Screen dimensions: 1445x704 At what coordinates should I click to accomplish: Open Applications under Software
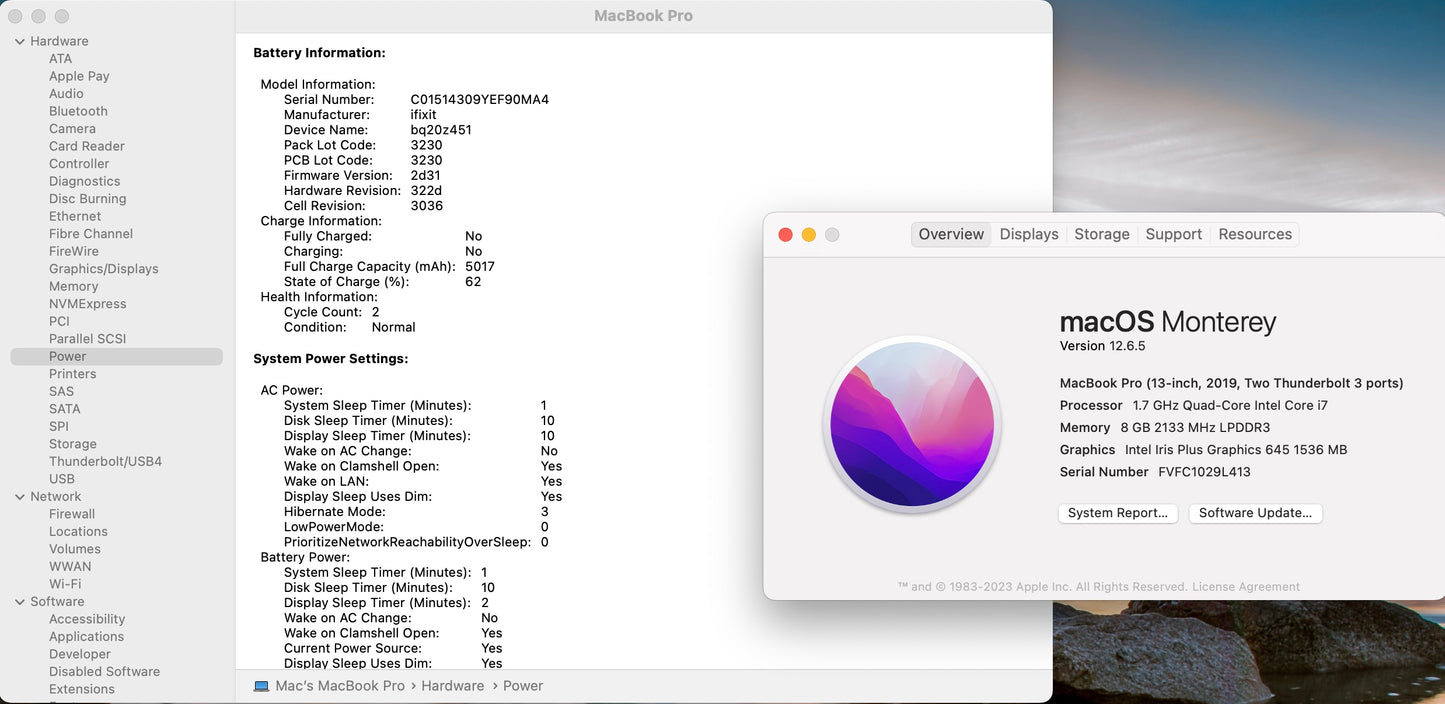(86, 637)
